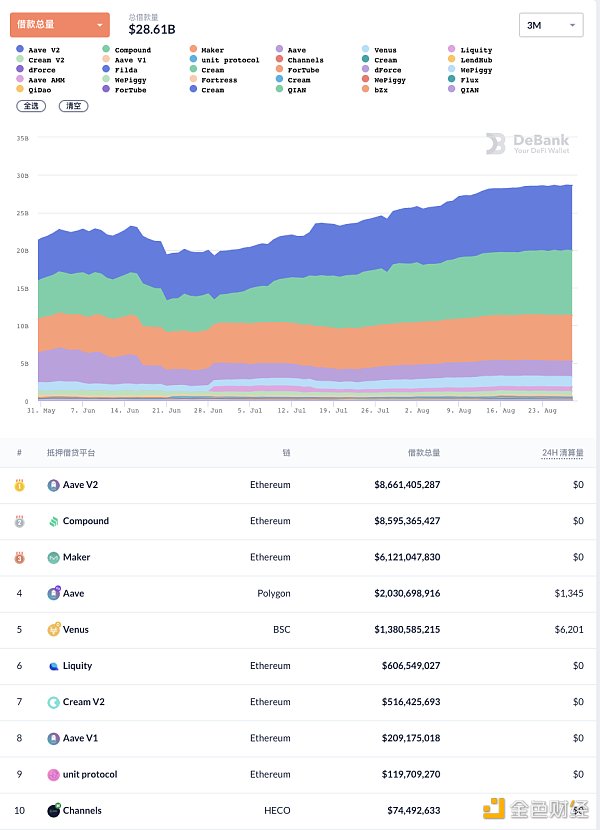Click the Venus protocol icon in table
600x830 pixels.
point(54,630)
